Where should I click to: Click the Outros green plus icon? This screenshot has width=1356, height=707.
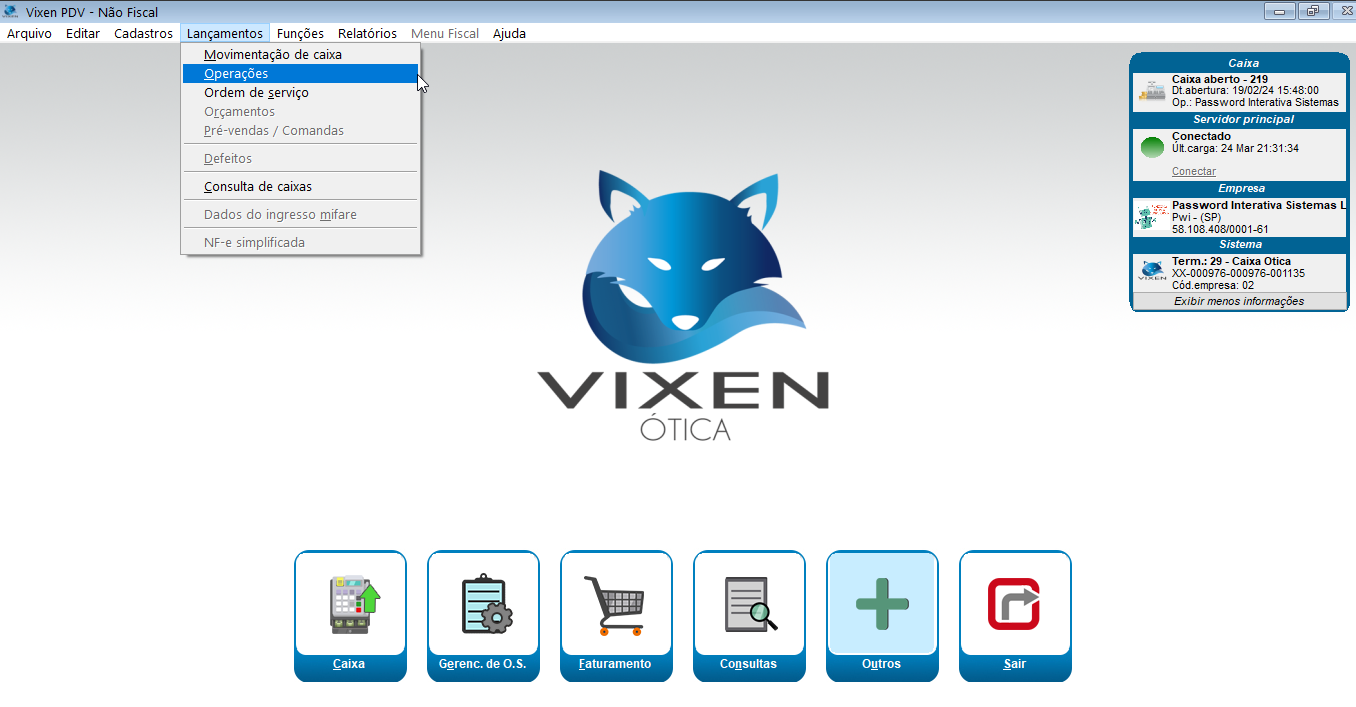pyautogui.click(x=882, y=605)
